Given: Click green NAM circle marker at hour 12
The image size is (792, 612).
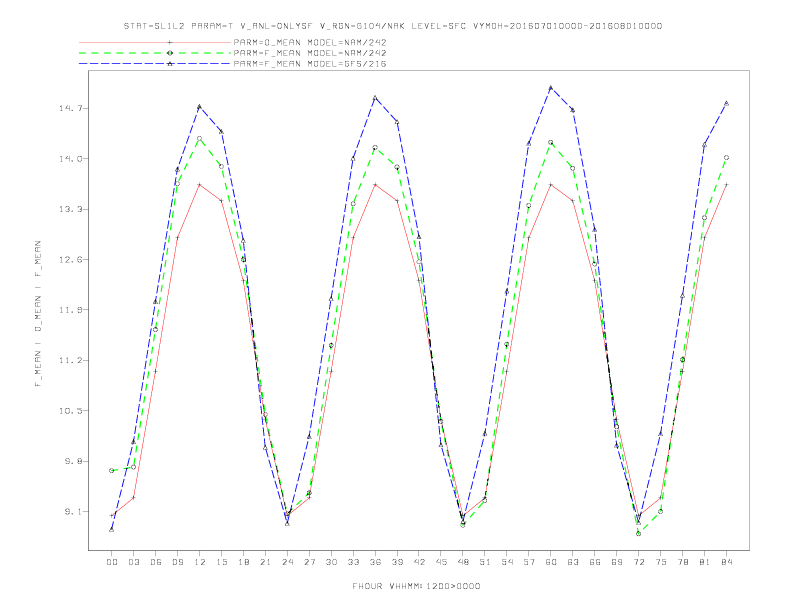Looking at the screenshot, I should (200, 138).
